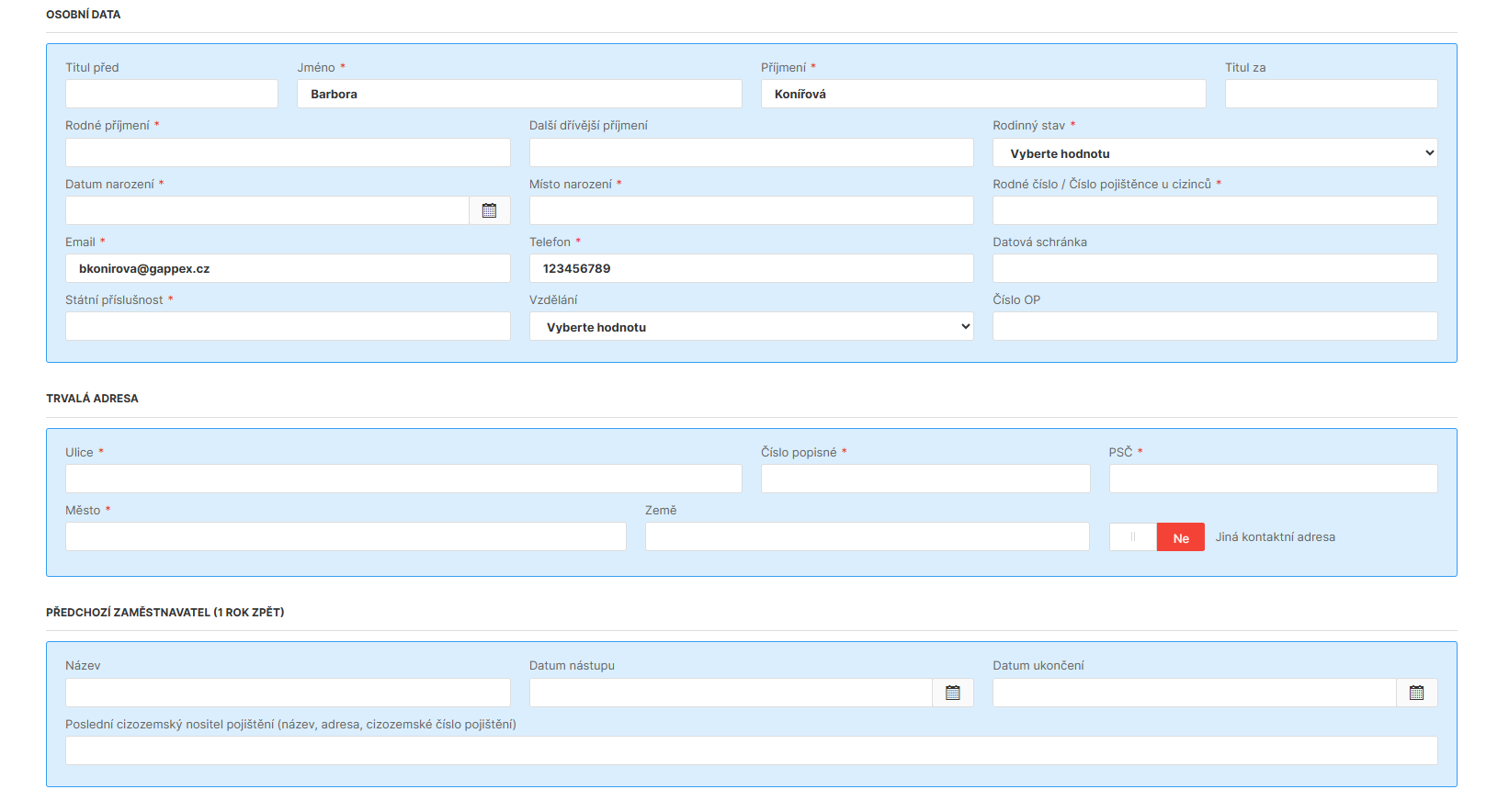Expand the Vzdělání dropdown

[x=751, y=327]
